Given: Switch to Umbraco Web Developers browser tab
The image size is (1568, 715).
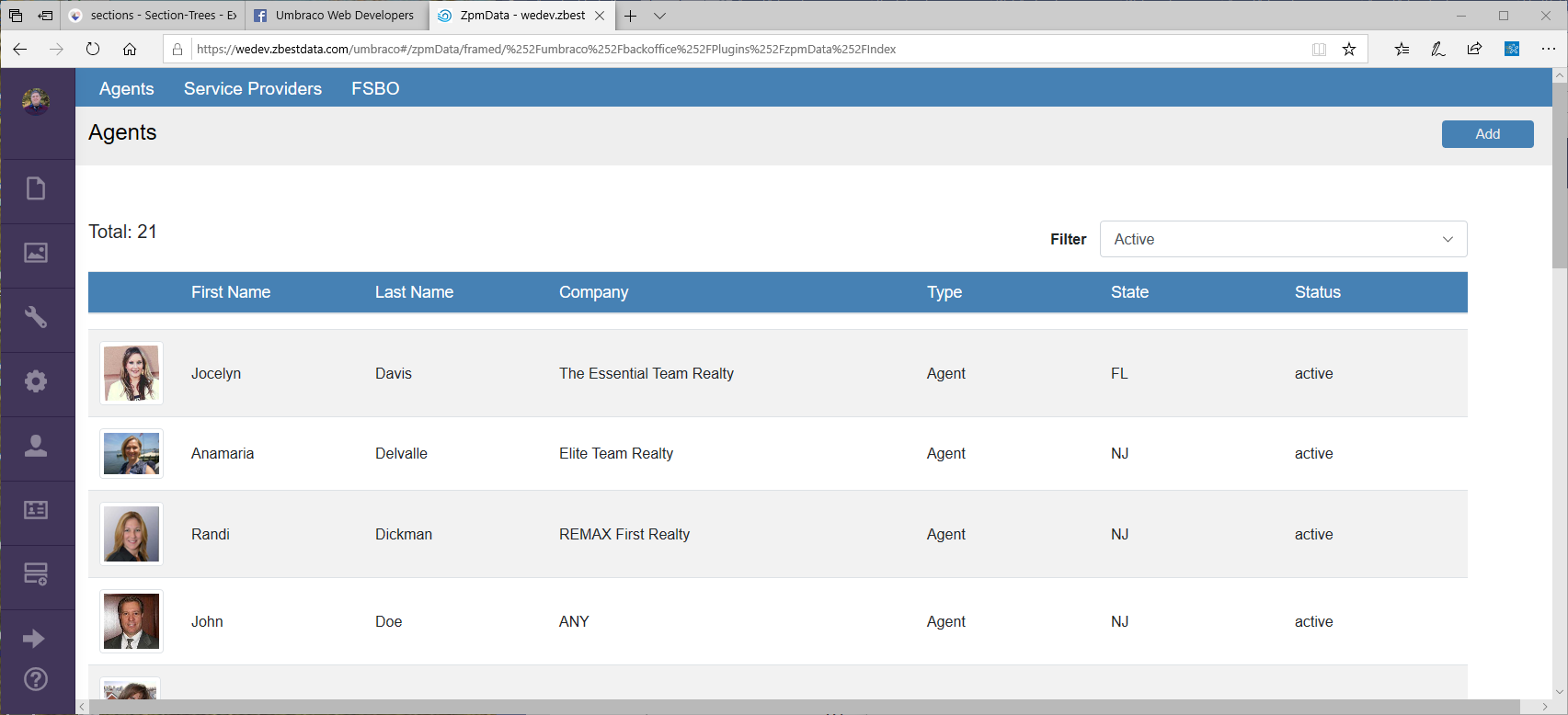Looking at the screenshot, I should click(337, 16).
